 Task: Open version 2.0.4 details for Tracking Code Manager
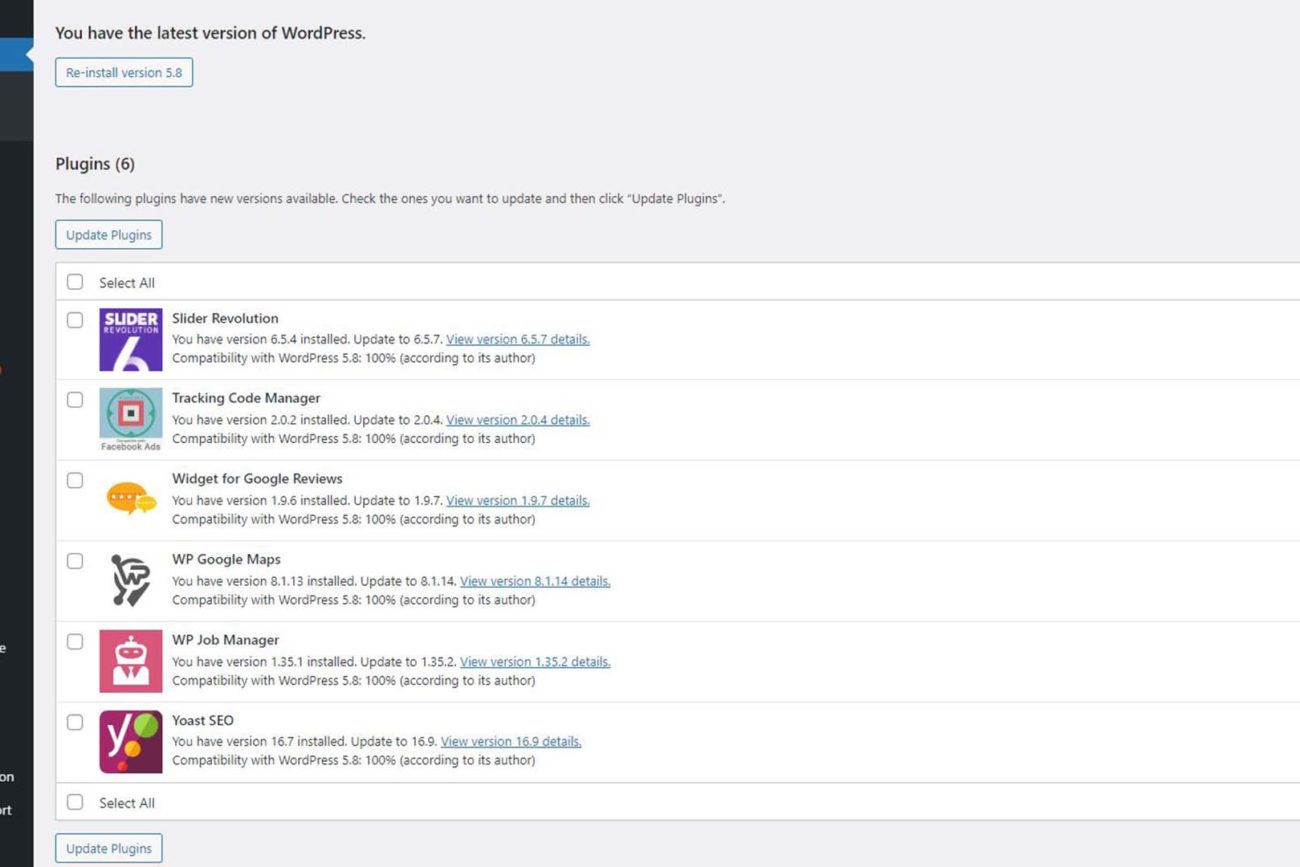coord(517,420)
